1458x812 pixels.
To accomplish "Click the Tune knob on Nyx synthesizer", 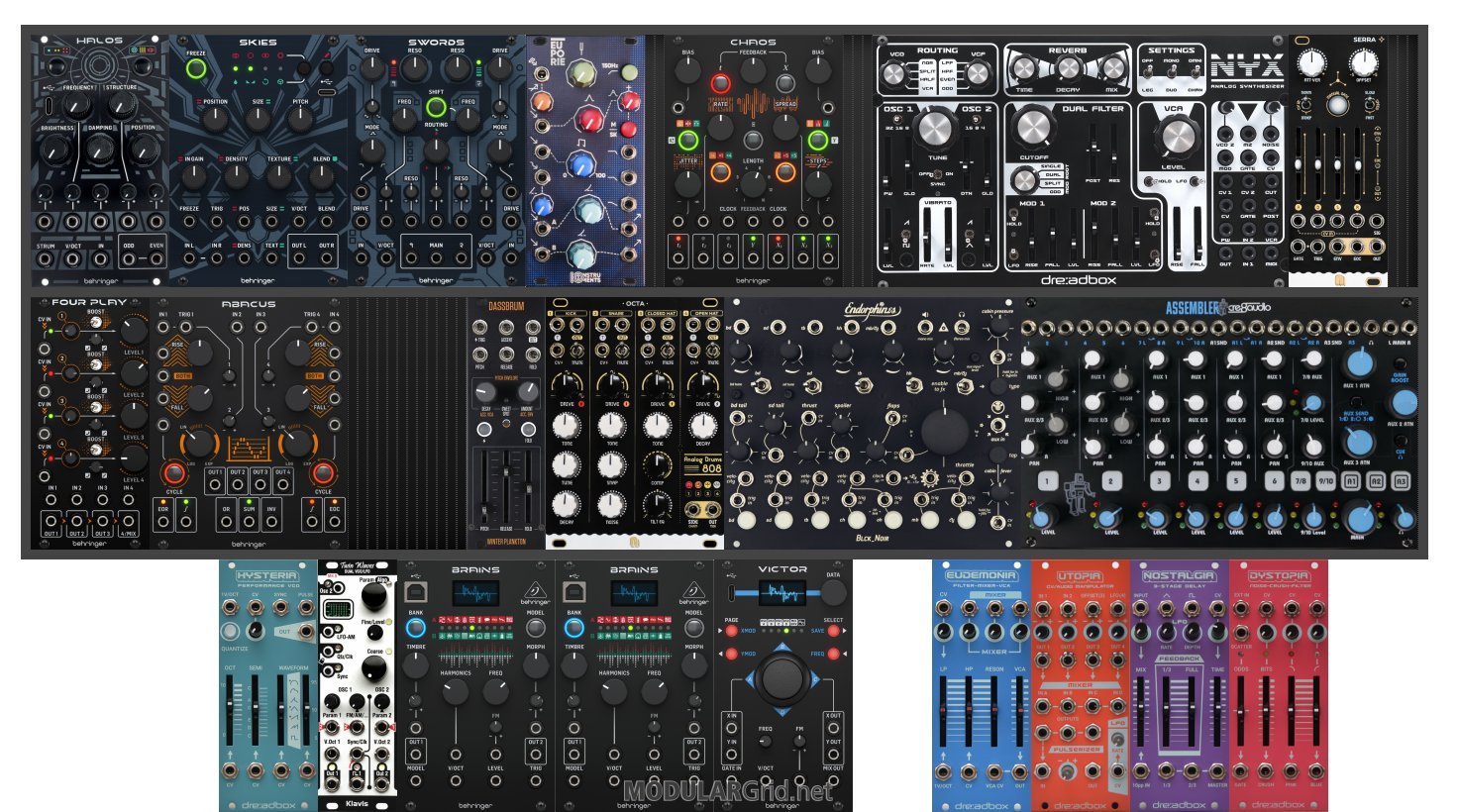I will pyautogui.click(x=936, y=130).
